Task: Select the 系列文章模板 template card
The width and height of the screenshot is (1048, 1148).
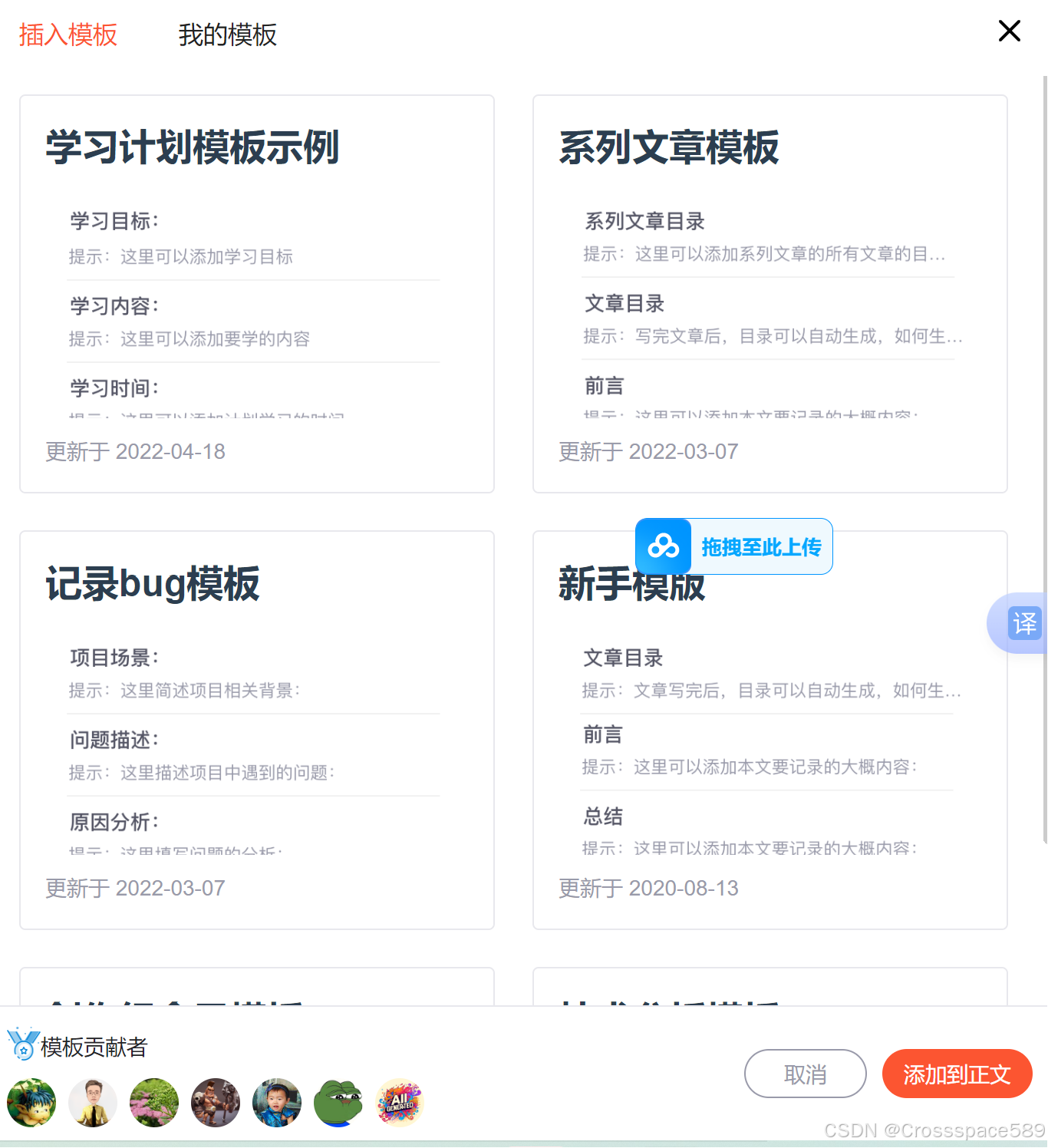Action: (770, 293)
